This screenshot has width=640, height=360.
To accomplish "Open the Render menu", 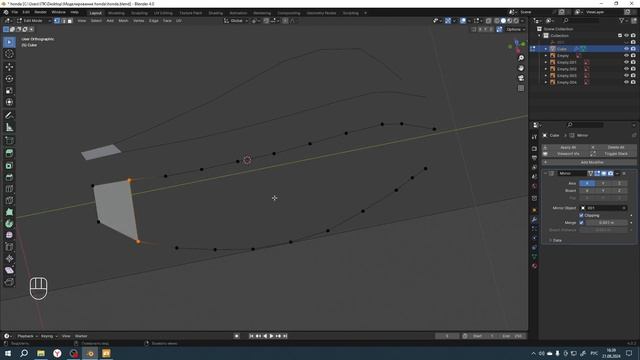I will click(40, 12).
